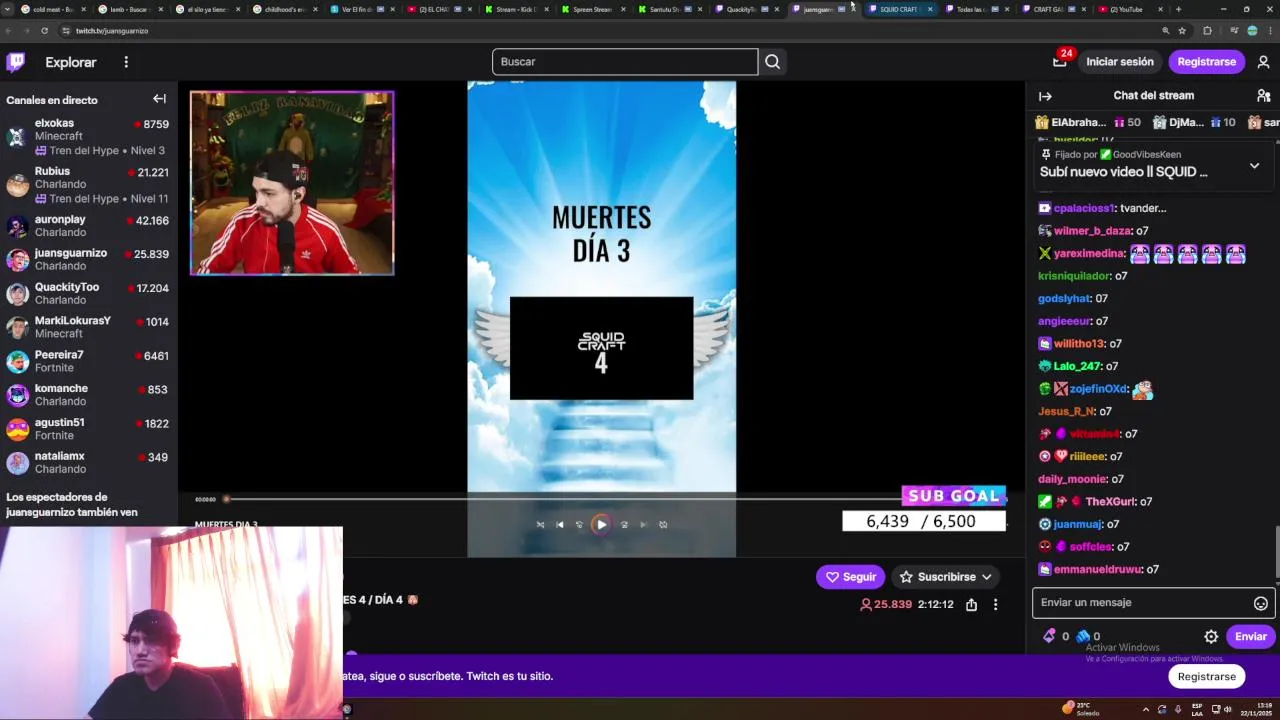Click chat username TheXGuri

point(1110,502)
